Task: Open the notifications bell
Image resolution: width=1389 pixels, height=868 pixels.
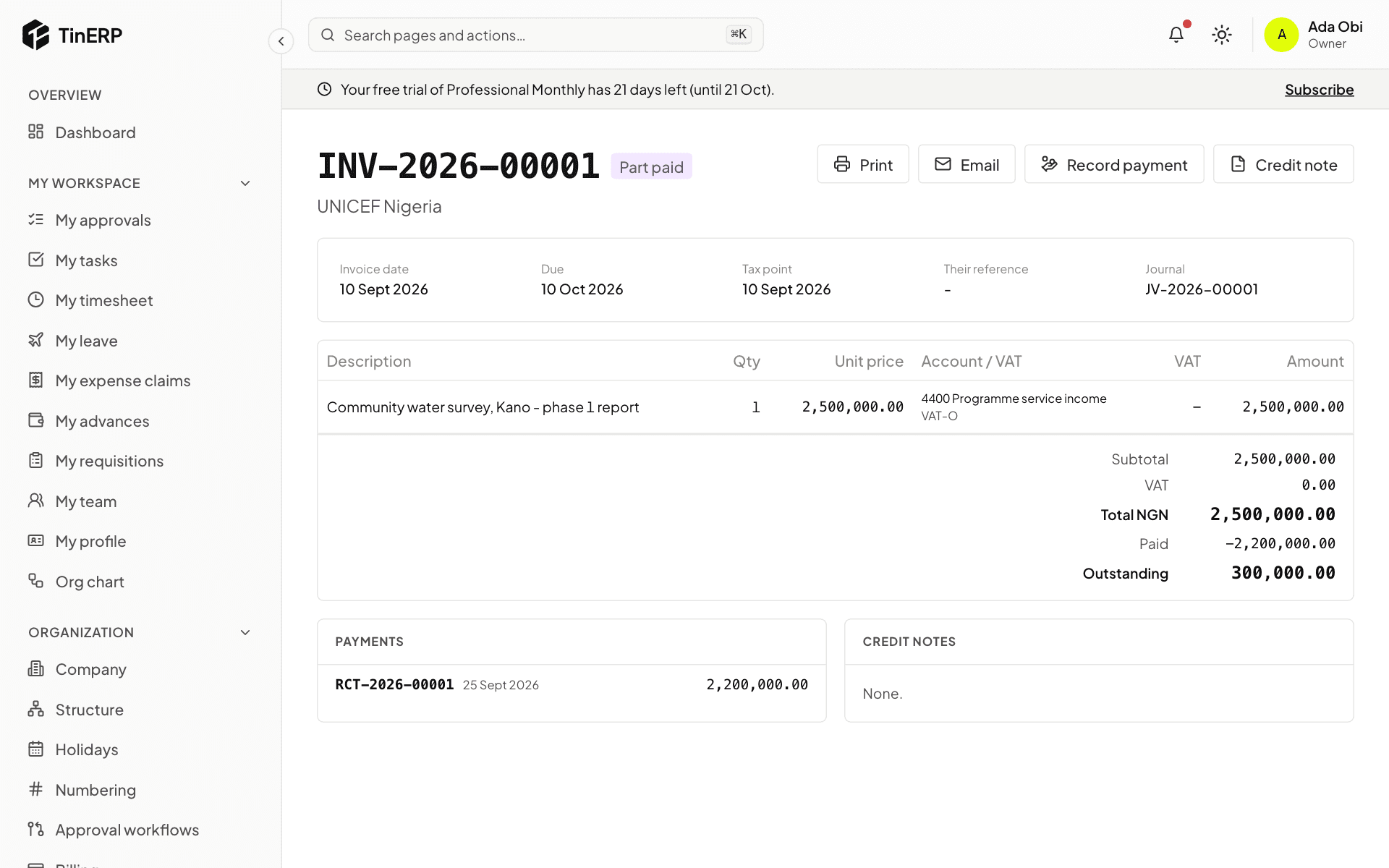Action: [x=1176, y=34]
